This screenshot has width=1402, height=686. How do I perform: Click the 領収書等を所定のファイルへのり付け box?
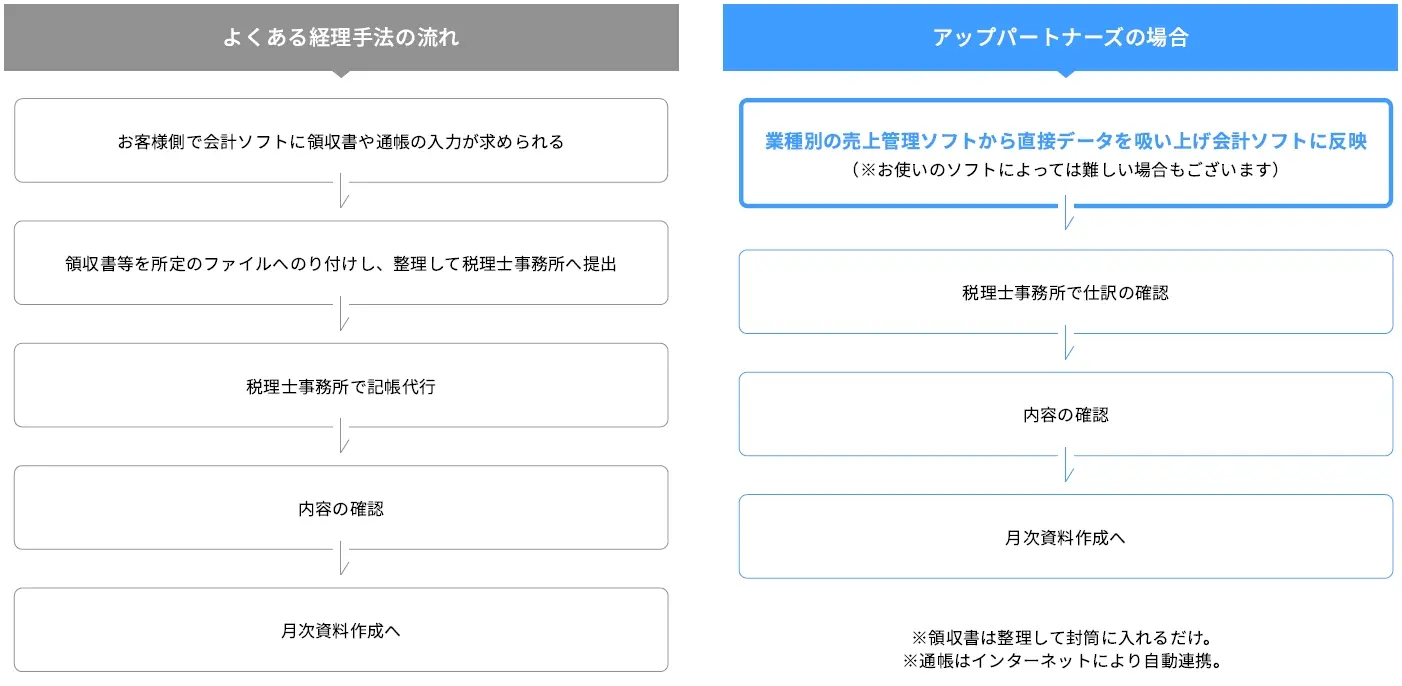341,264
